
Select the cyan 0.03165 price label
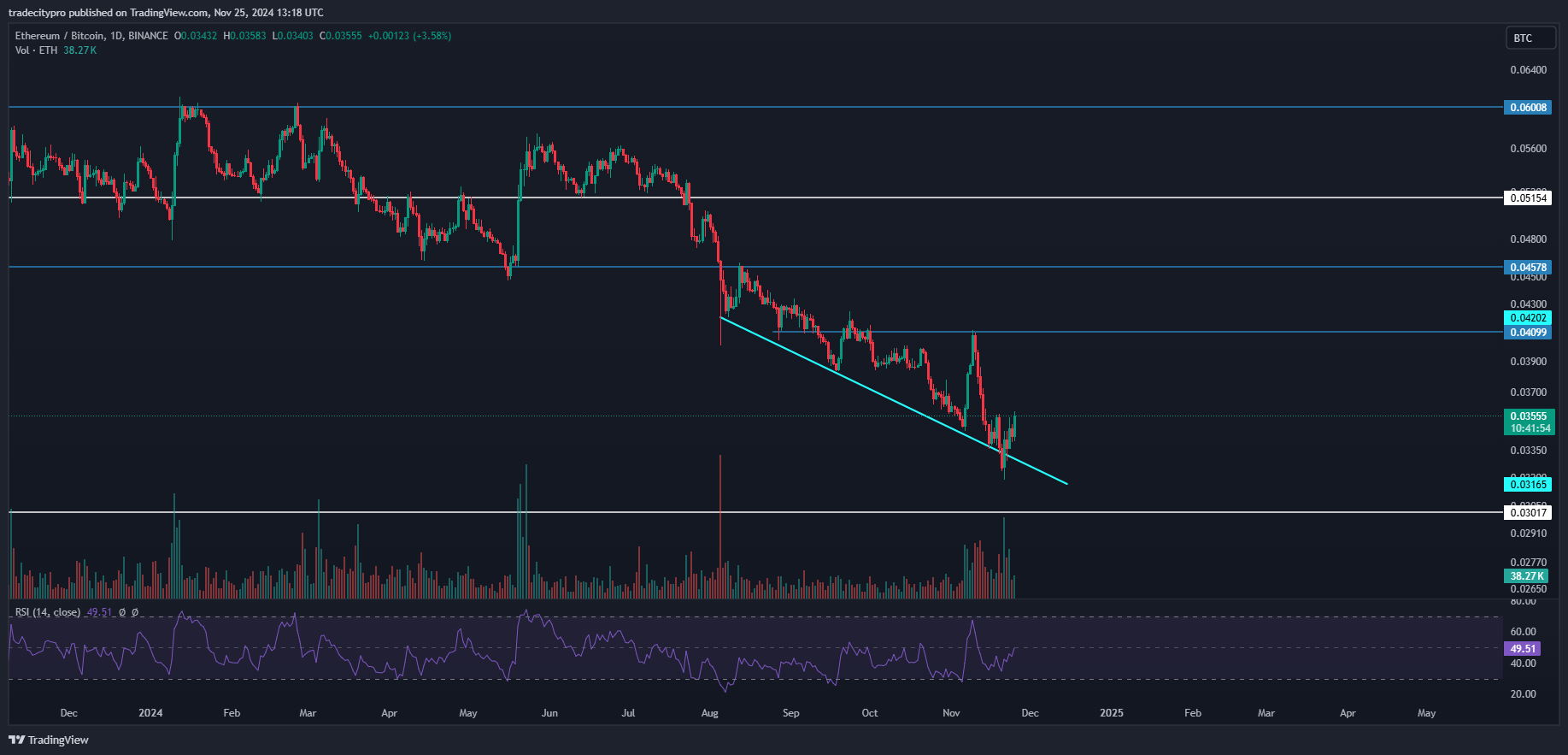click(x=1528, y=485)
